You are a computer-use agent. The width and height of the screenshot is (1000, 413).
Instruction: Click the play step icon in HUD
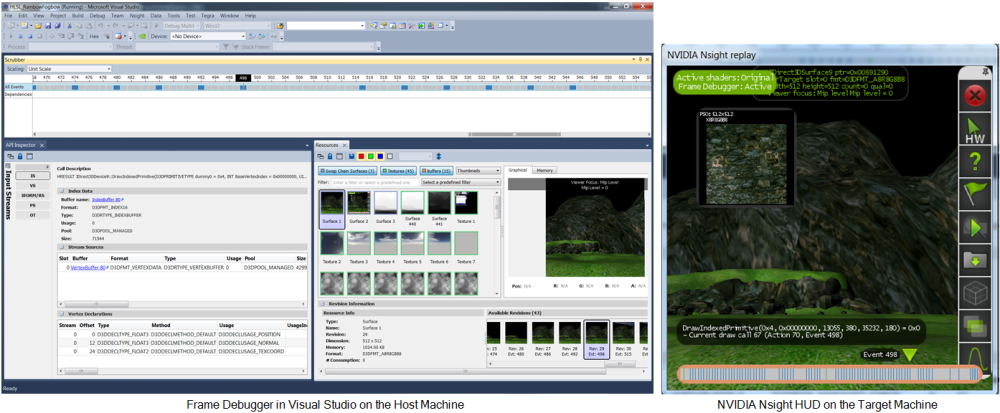[974, 227]
